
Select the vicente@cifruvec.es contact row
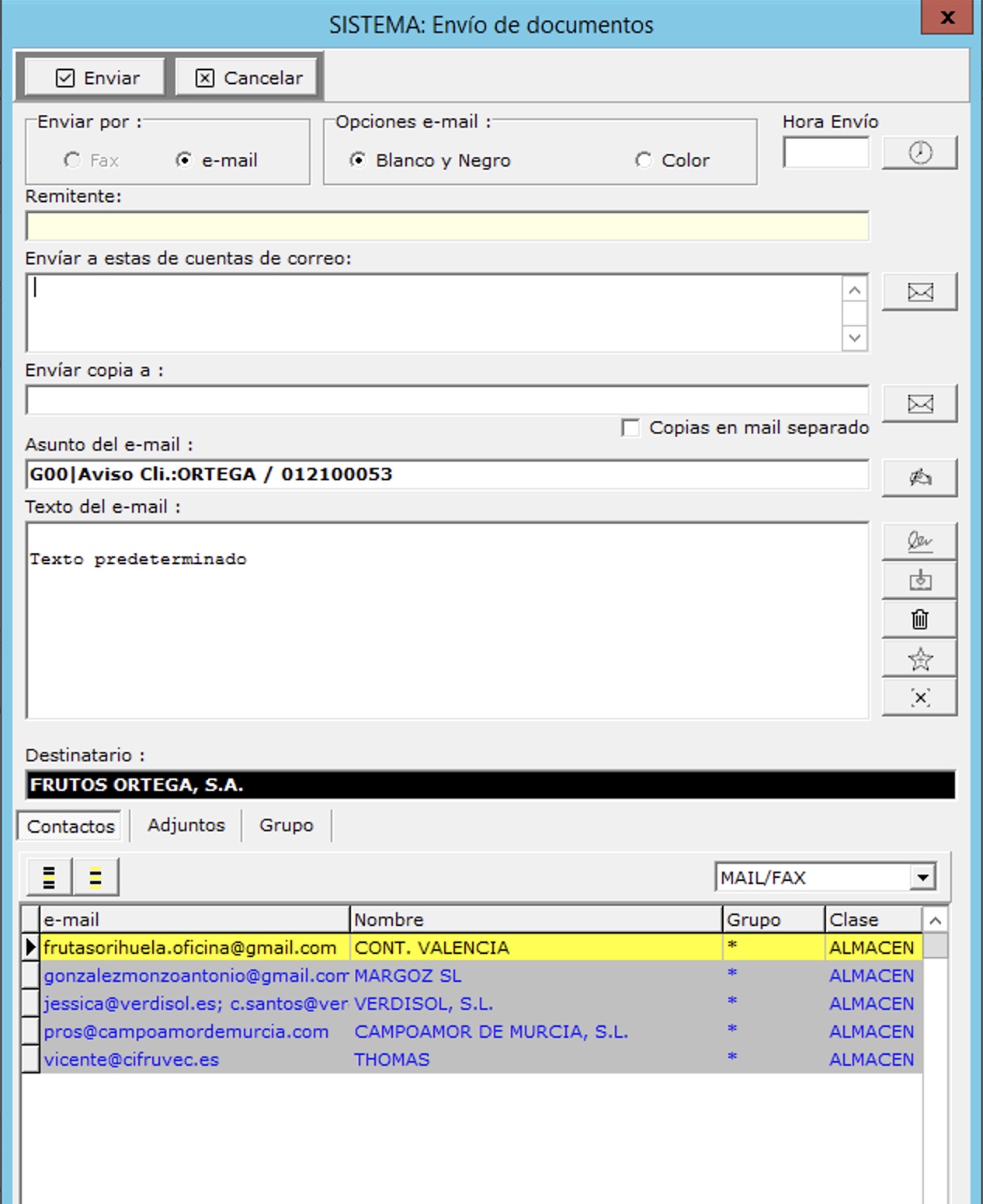(131, 1060)
